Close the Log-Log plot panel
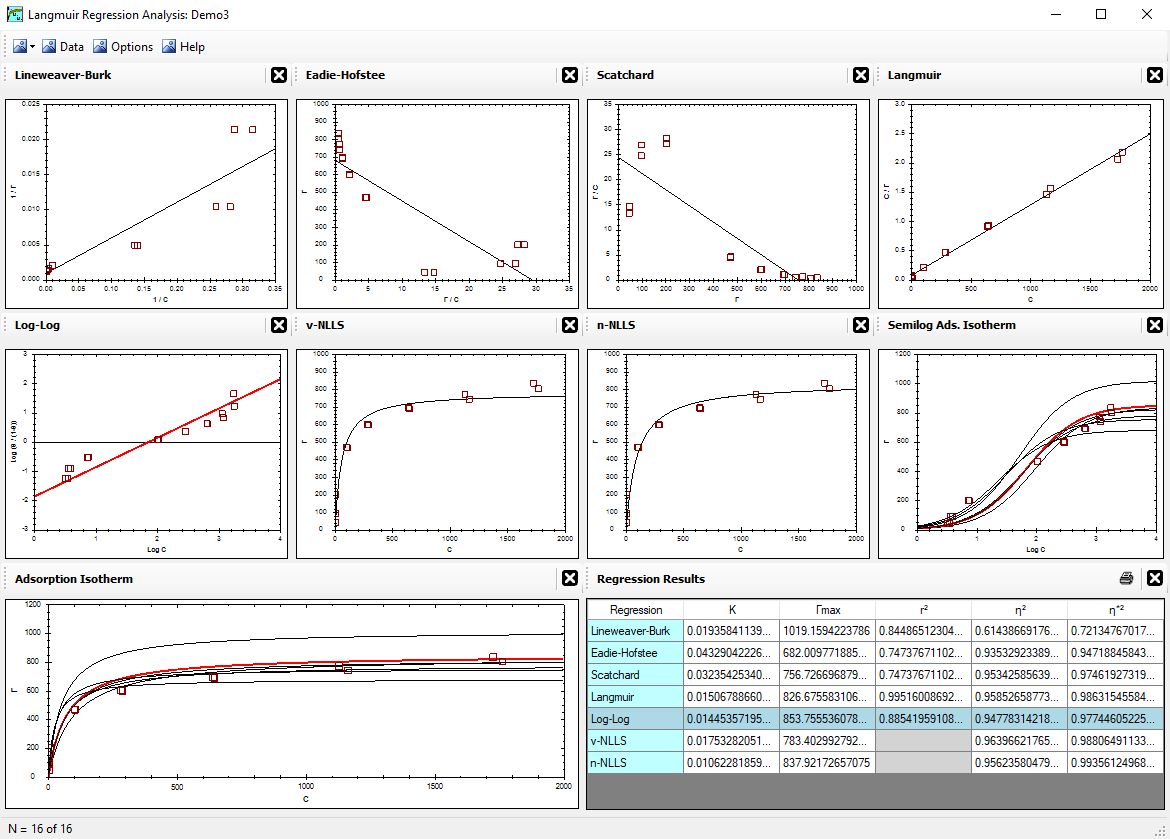The width and height of the screenshot is (1170, 839). pyautogui.click(x=279, y=325)
